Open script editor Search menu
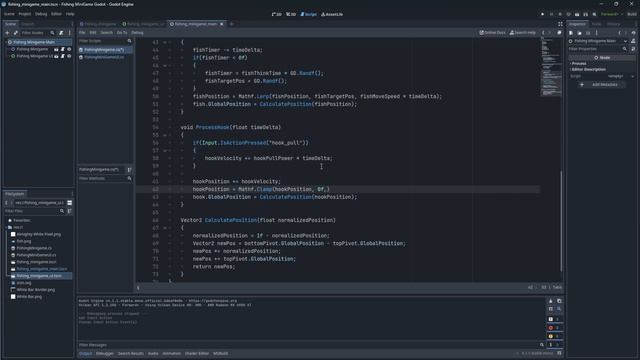 point(106,33)
